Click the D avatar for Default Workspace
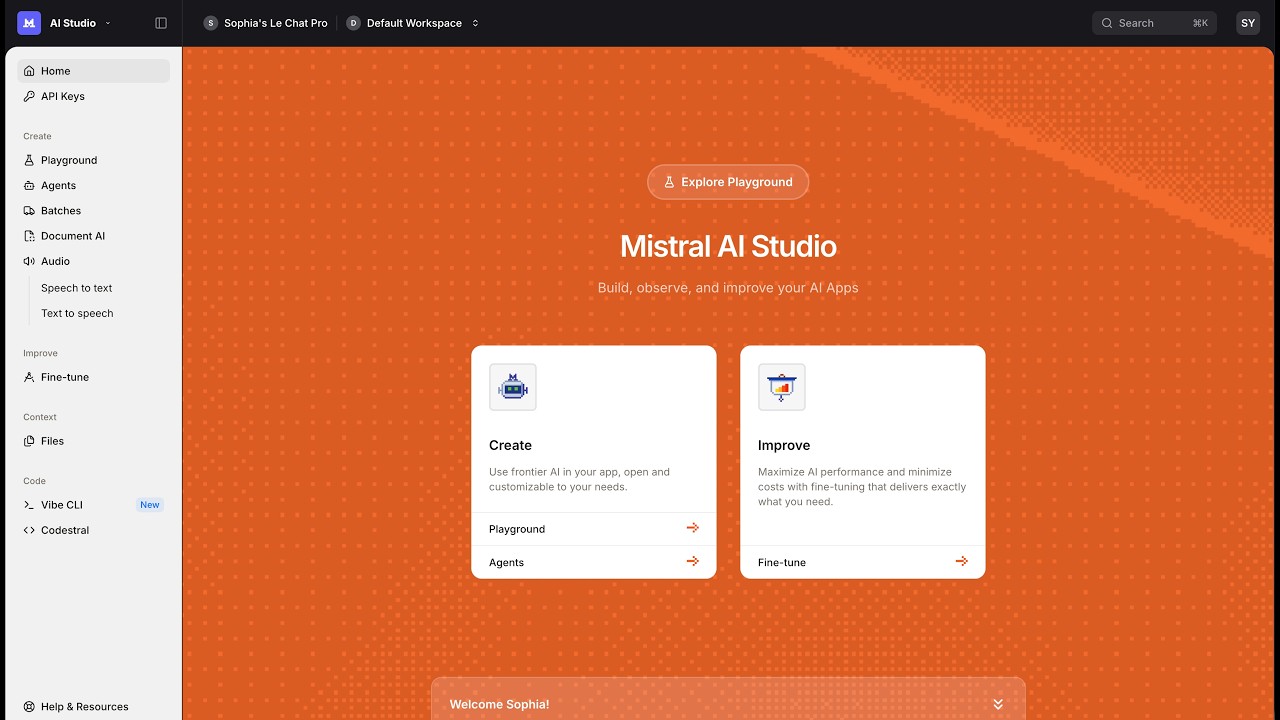The image size is (1280, 720). (353, 23)
